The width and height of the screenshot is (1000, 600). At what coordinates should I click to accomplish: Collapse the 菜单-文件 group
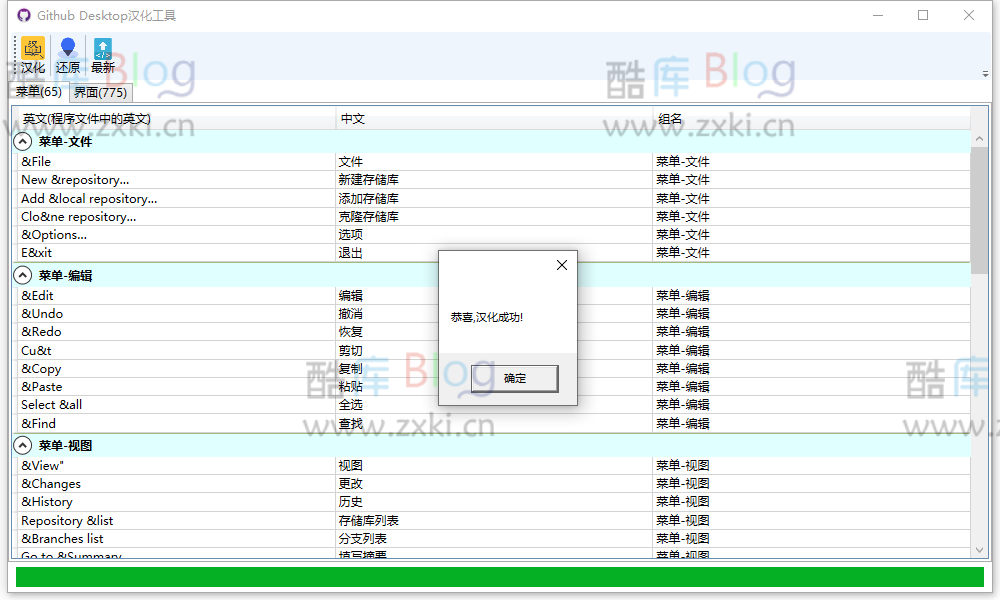tap(21, 140)
